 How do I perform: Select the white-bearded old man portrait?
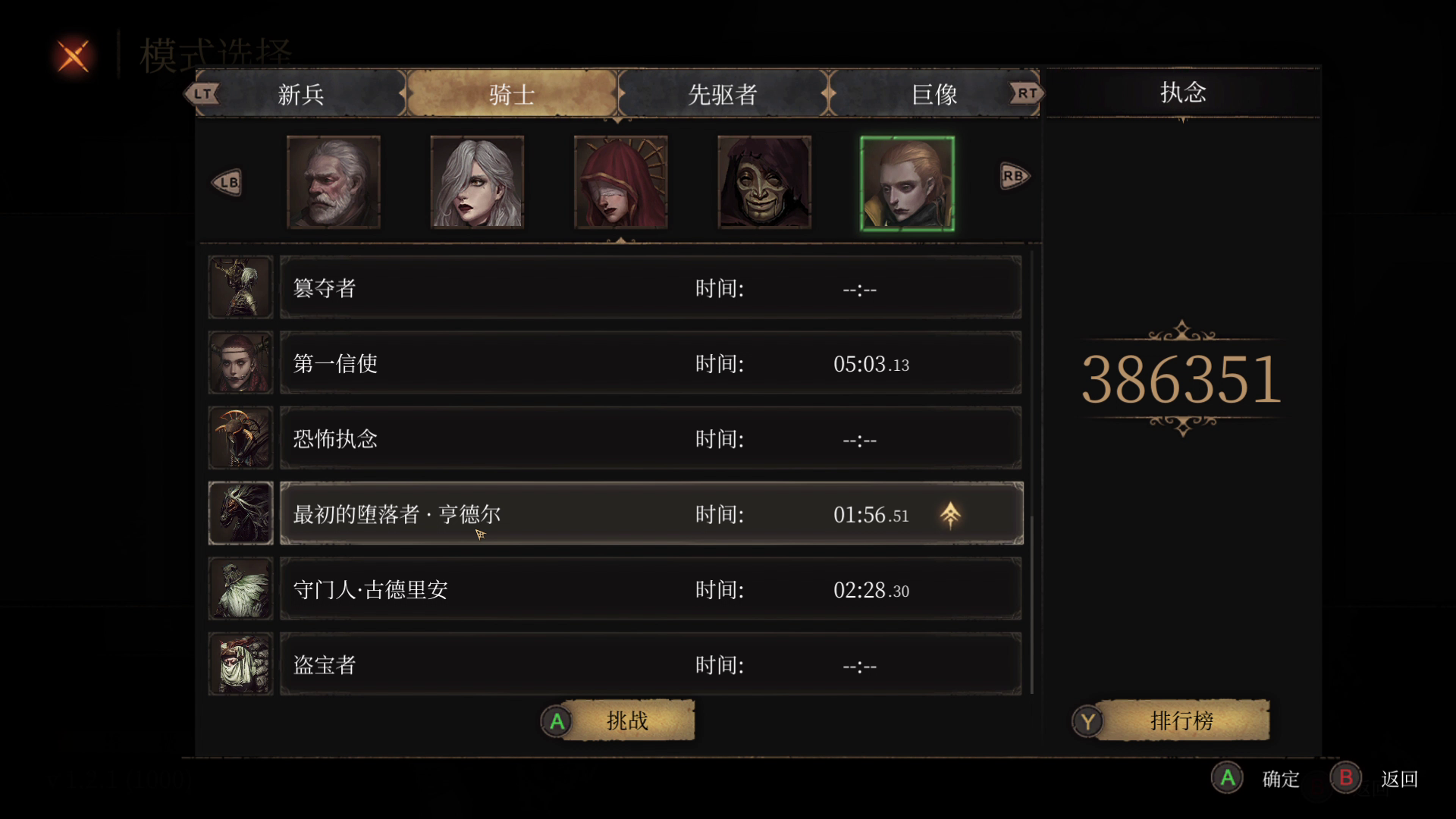[334, 182]
